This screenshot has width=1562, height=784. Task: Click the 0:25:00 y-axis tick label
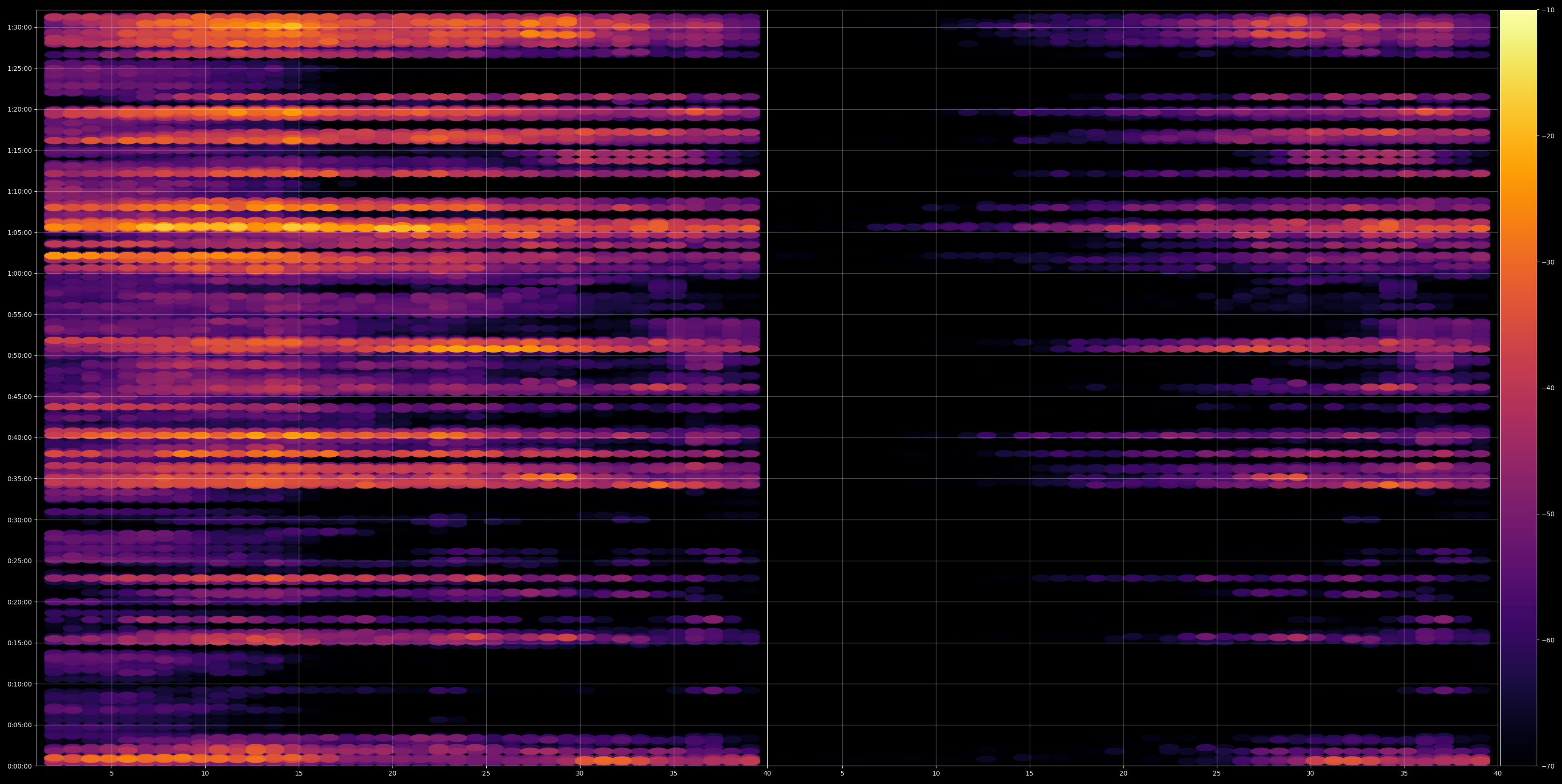click(19, 561)
